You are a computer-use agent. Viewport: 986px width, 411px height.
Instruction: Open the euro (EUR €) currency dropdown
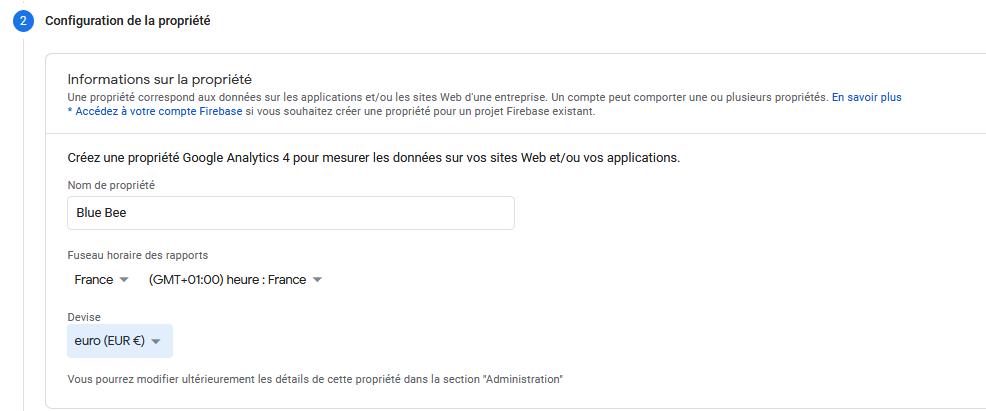point(119,341)
